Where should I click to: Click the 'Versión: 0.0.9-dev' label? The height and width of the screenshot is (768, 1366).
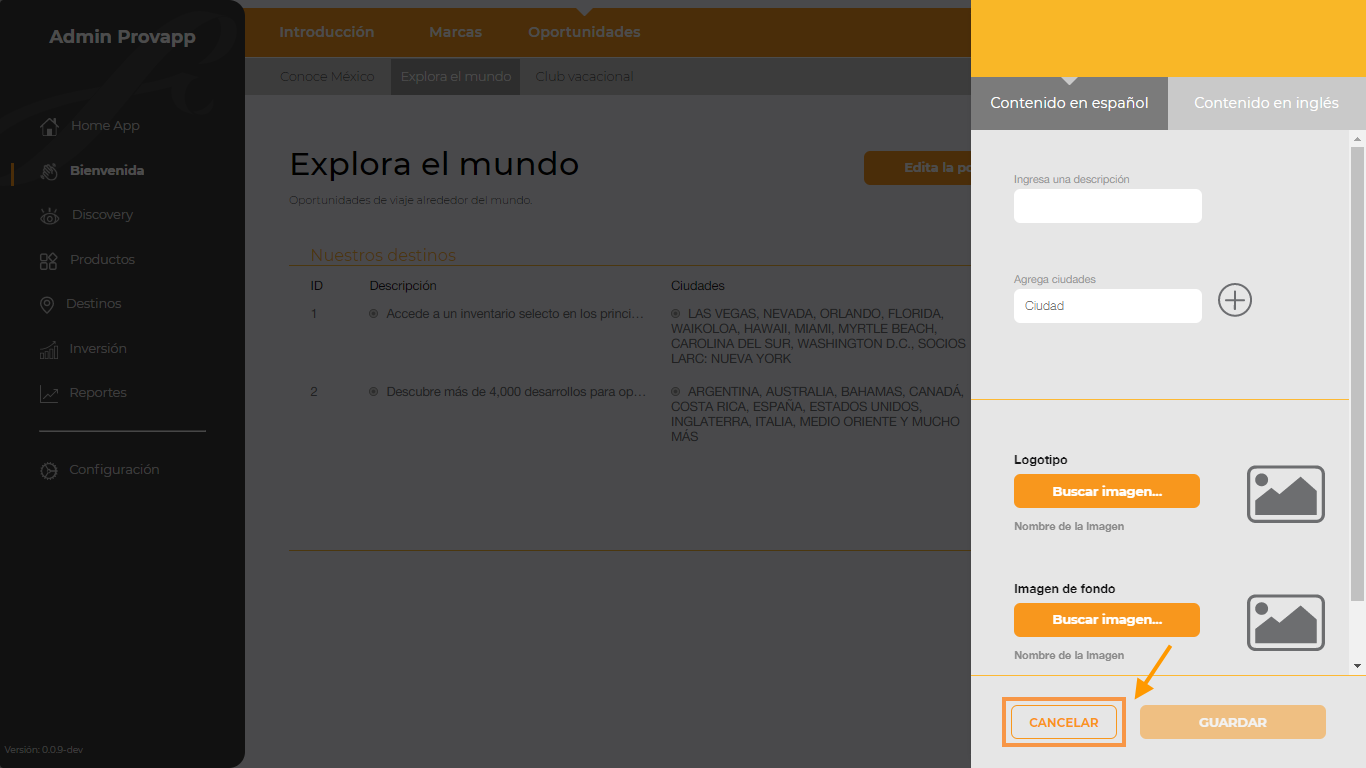[x=44, y=750]
